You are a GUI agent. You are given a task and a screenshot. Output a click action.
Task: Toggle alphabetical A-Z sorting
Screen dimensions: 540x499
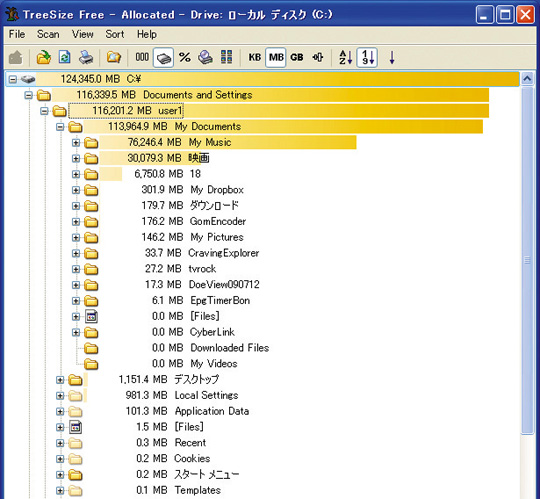tap(345, 57)
